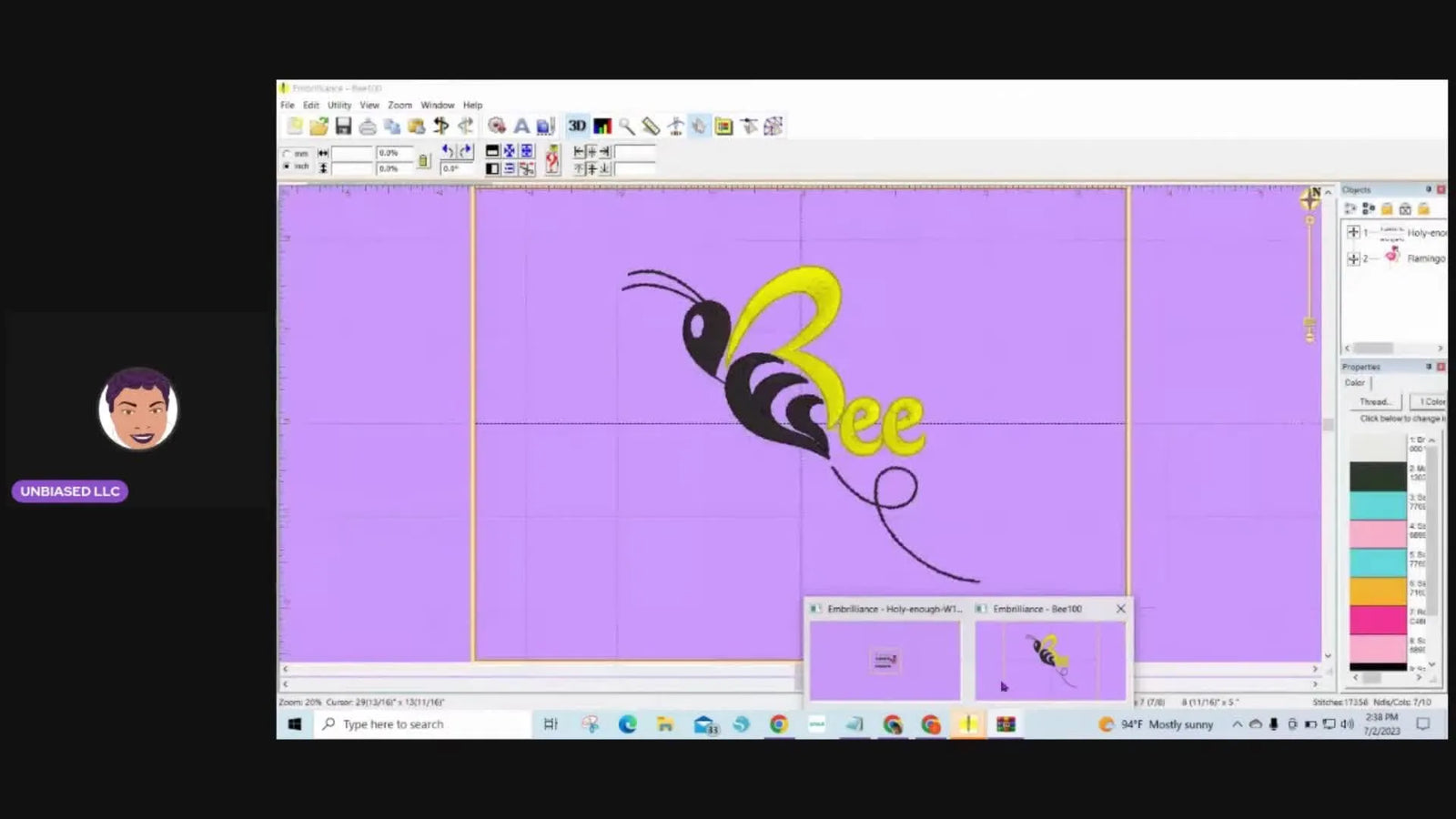
Task: Select the magnifying glass zoom tool
Action: [x=627, y=126]
